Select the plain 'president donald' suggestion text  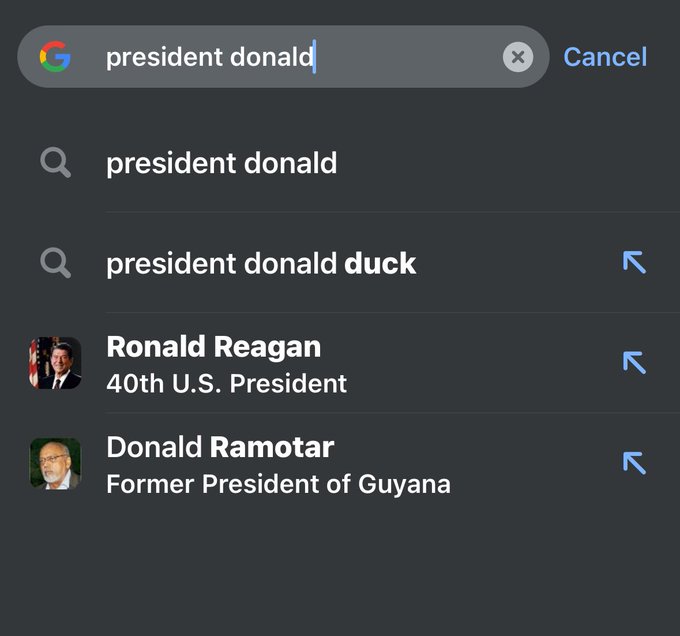(x=222, y=163)
